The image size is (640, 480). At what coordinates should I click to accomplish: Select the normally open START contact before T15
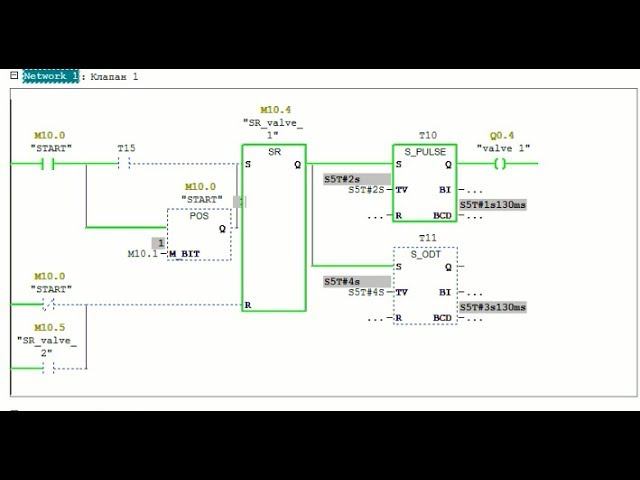tap(49, 164)
